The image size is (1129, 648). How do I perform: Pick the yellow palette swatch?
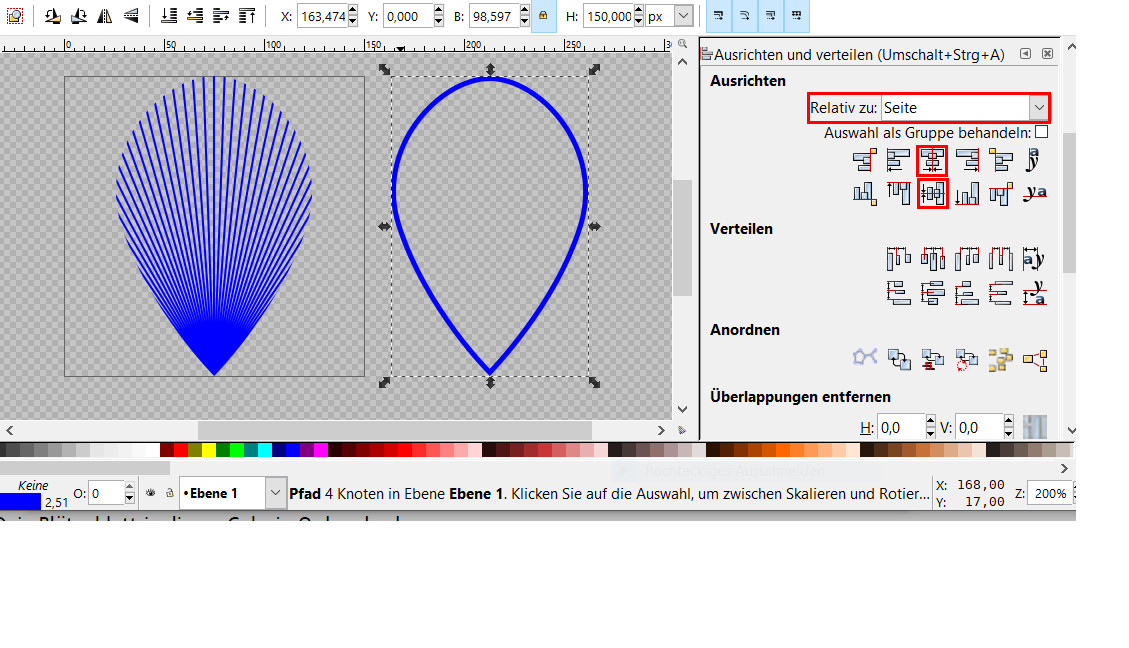209,450
